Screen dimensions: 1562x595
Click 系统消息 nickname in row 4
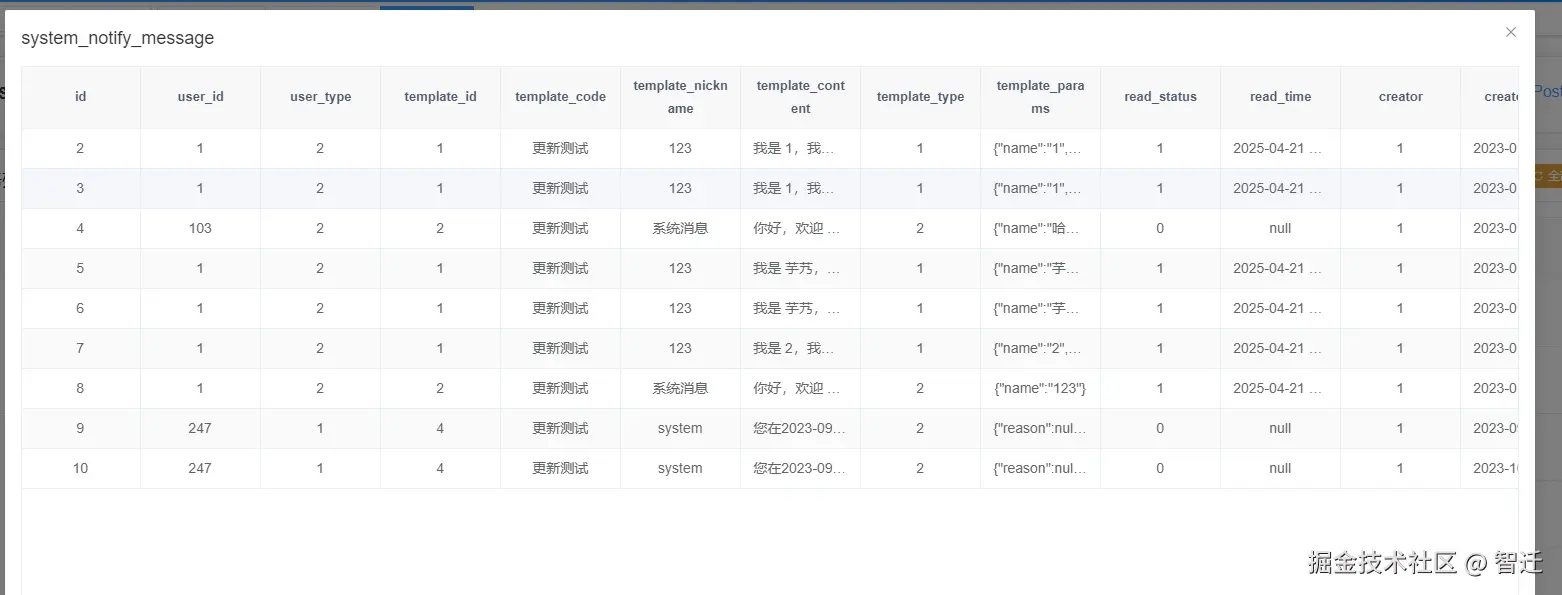click(680, 228)
